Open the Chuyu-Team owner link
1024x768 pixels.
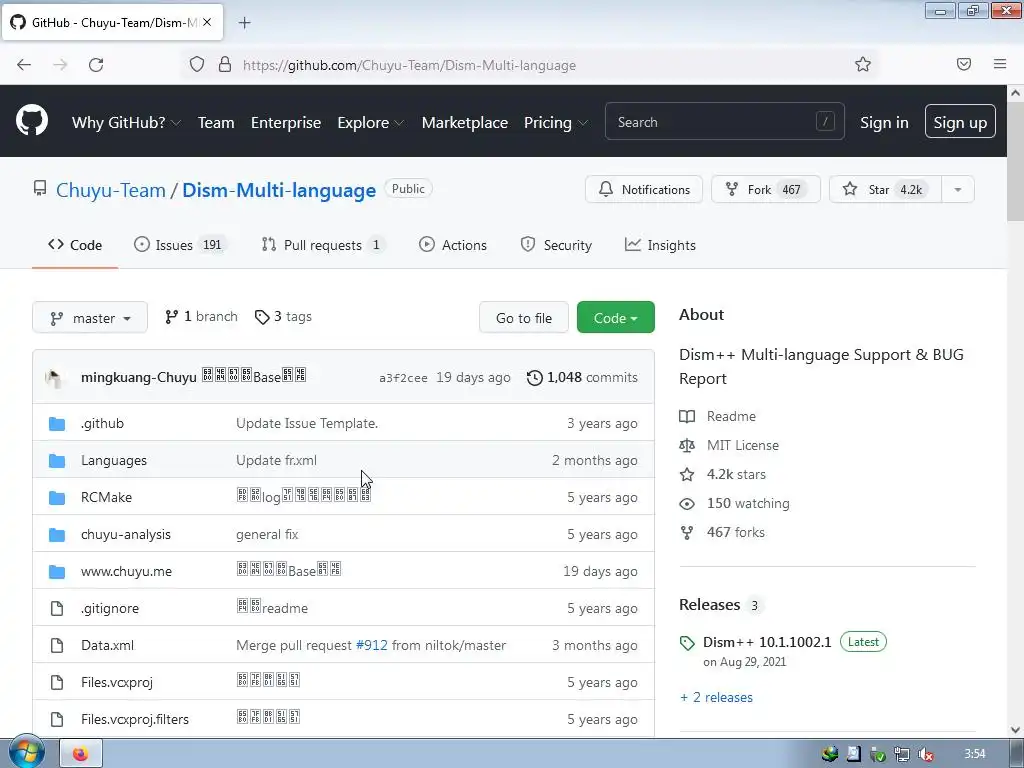(110, 190)
